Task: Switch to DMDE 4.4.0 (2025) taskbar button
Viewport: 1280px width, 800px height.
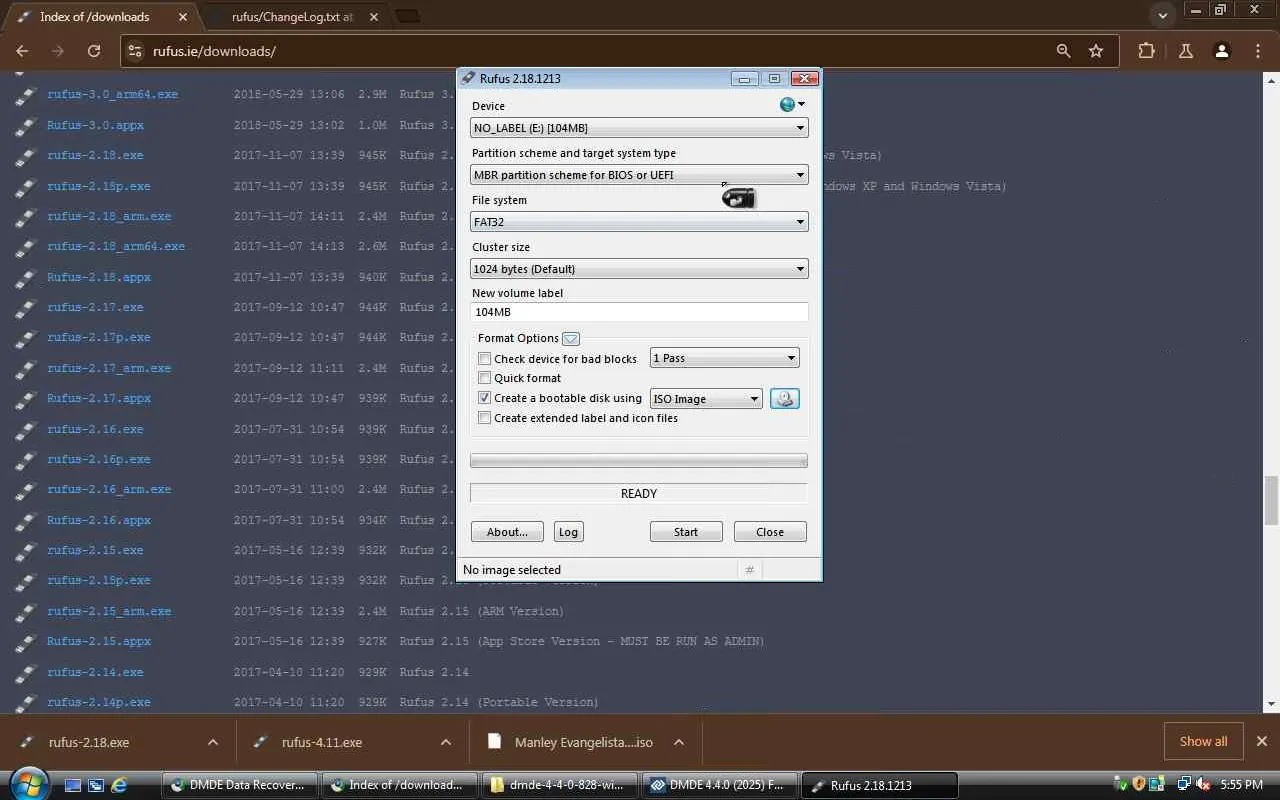Action: click(720, 785)
